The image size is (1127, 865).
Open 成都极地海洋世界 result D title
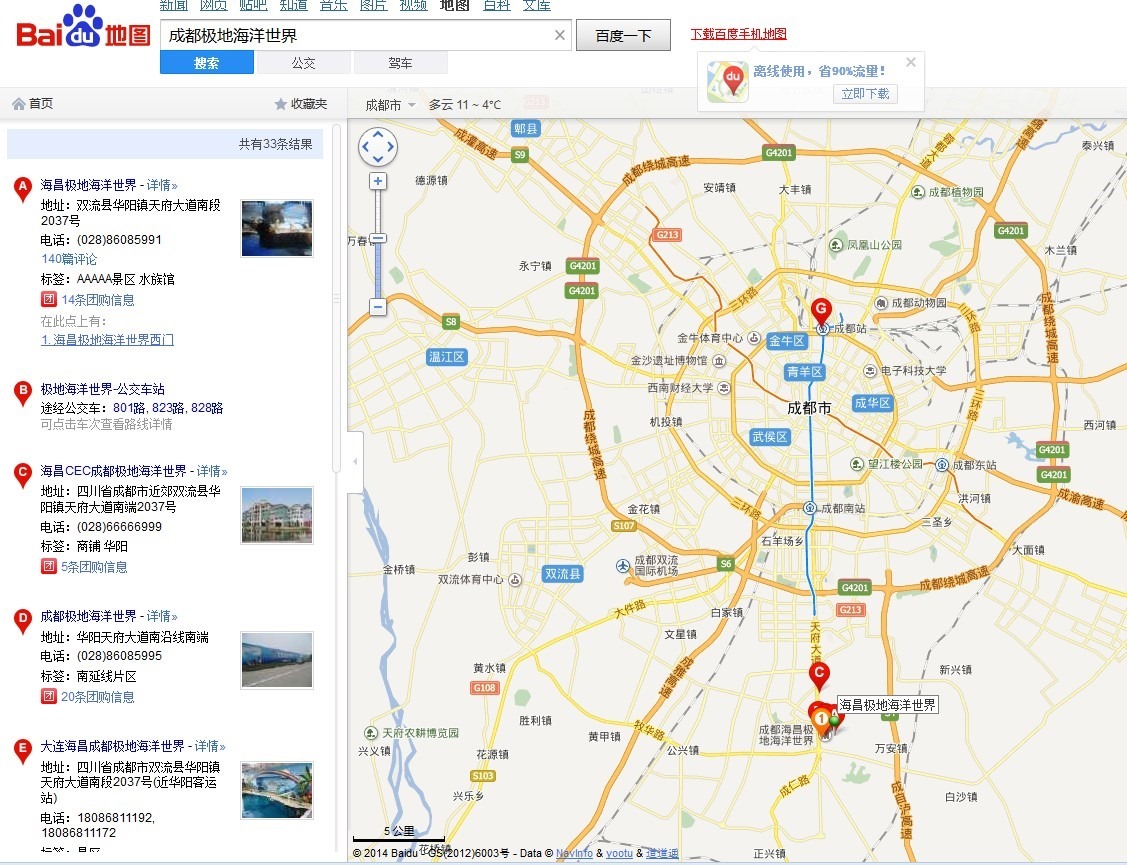click(x=88, y=616)
